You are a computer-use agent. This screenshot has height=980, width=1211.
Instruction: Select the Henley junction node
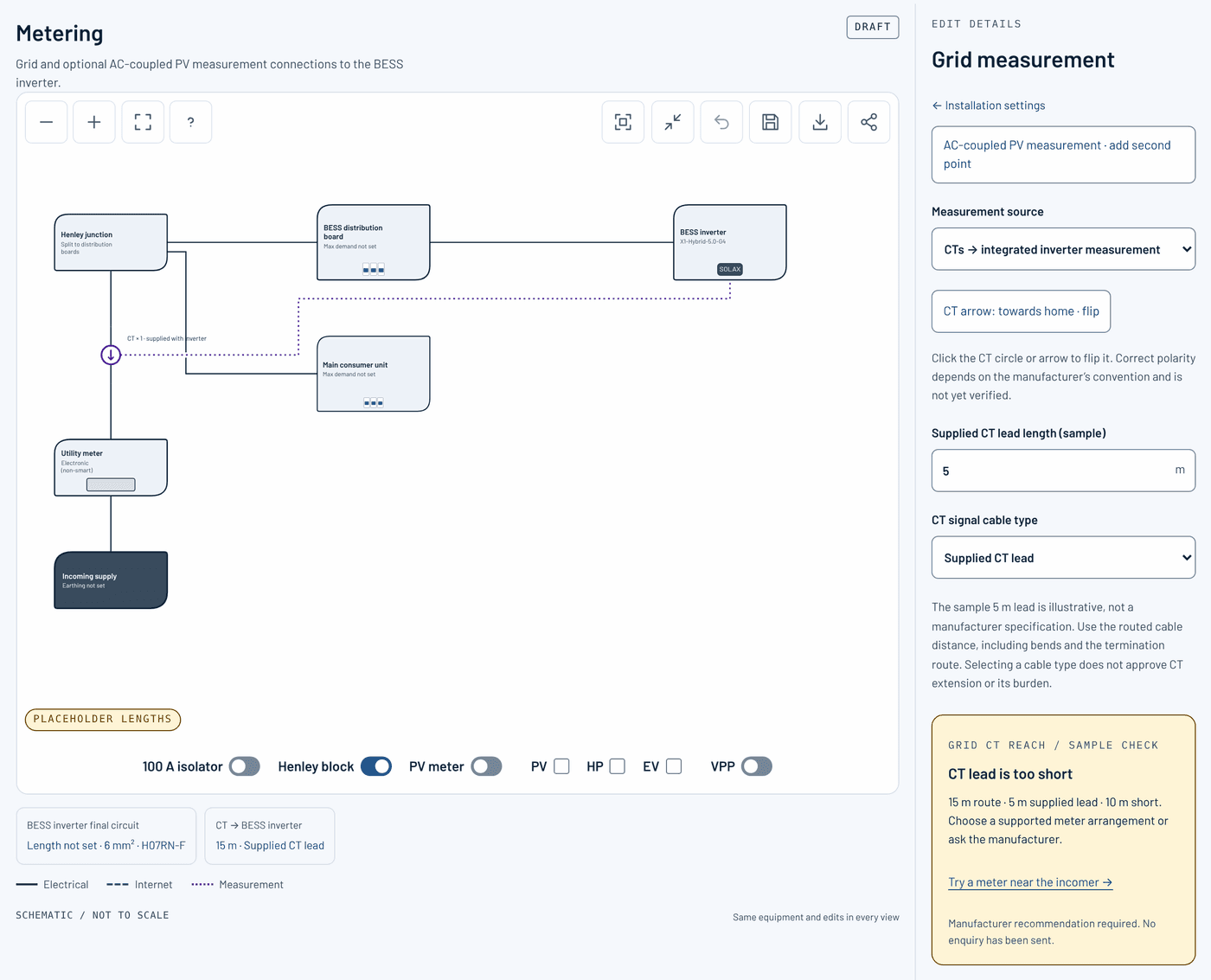pyautogui.click(x=111, y=242)
